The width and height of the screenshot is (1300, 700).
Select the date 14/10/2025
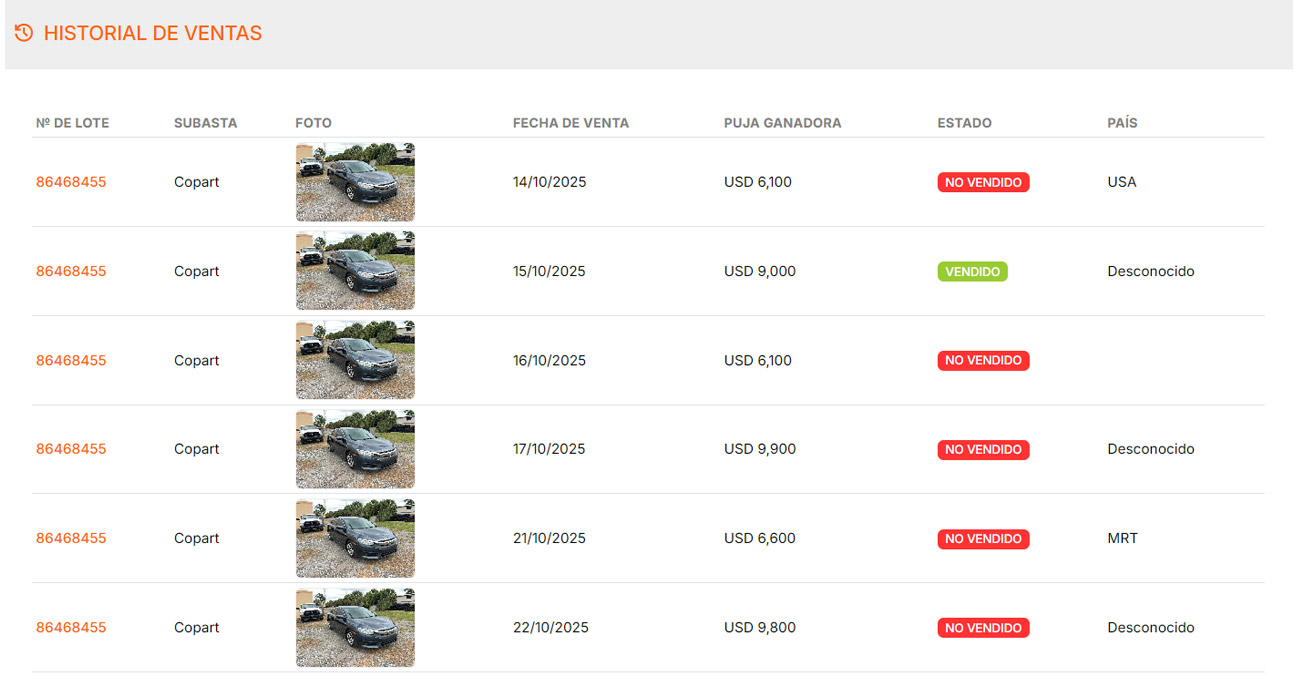coord(550,182)
